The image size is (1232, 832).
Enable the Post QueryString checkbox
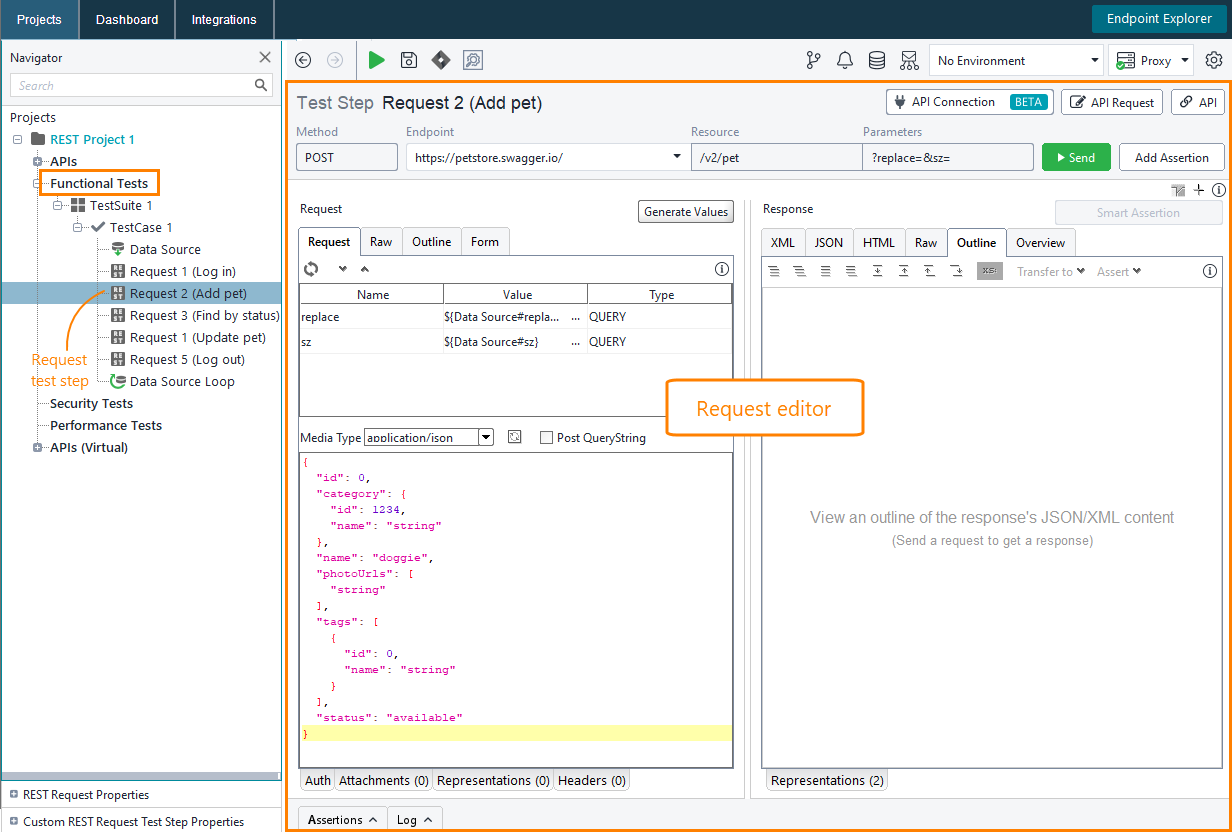(546, 437)
